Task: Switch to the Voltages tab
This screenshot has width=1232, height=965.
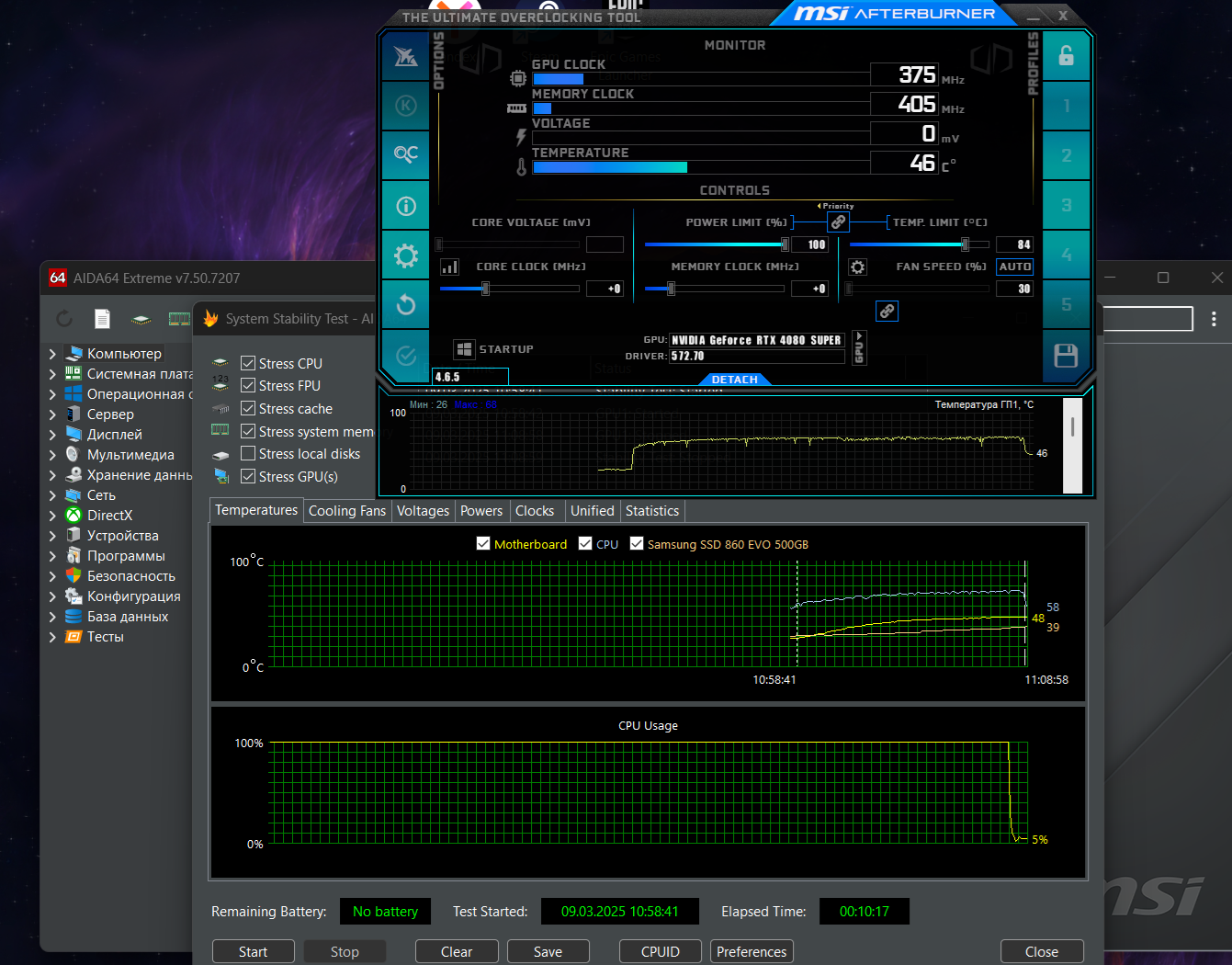Action: (x=423, y=511)
